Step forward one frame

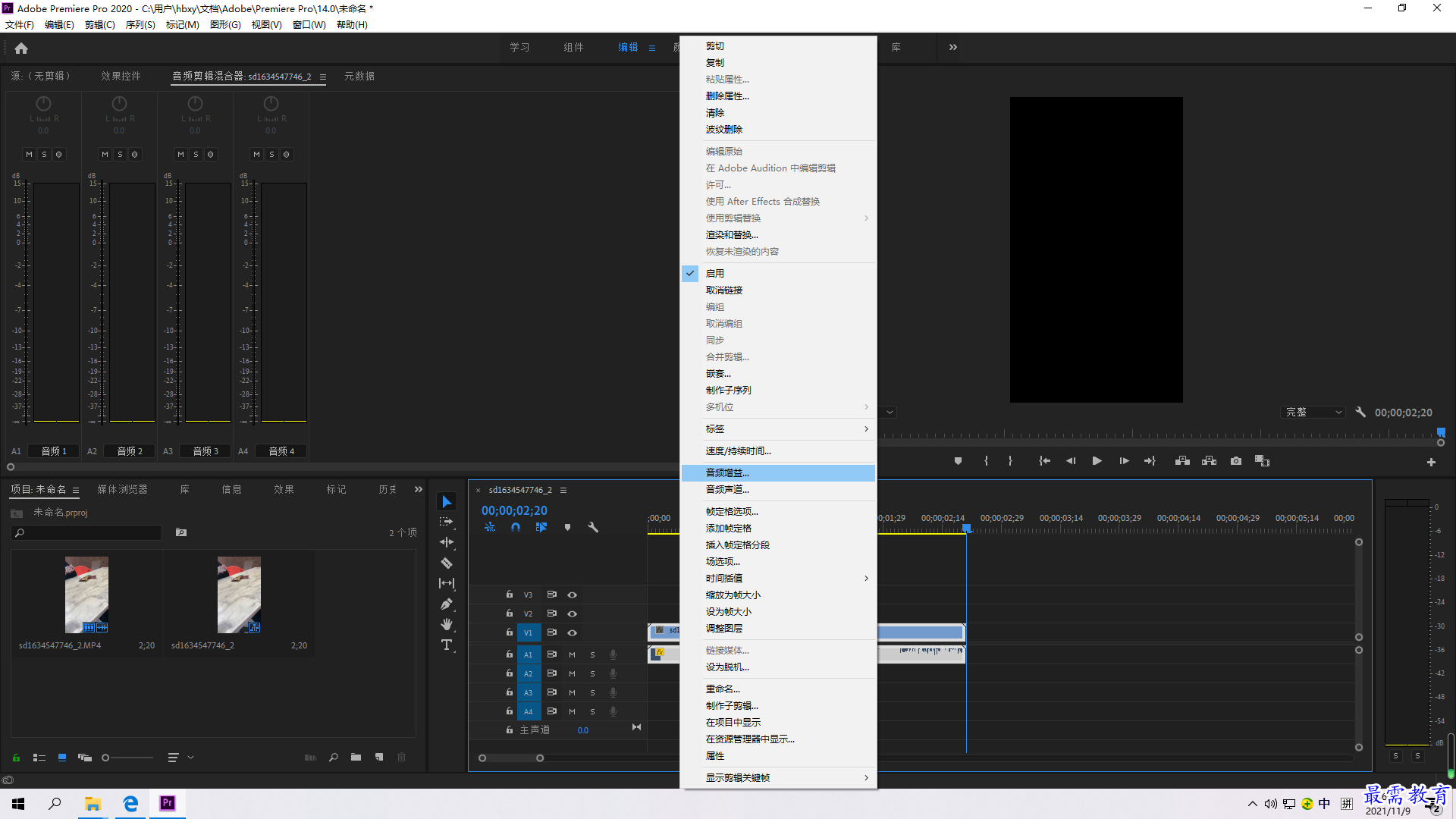click(1124, 461)
